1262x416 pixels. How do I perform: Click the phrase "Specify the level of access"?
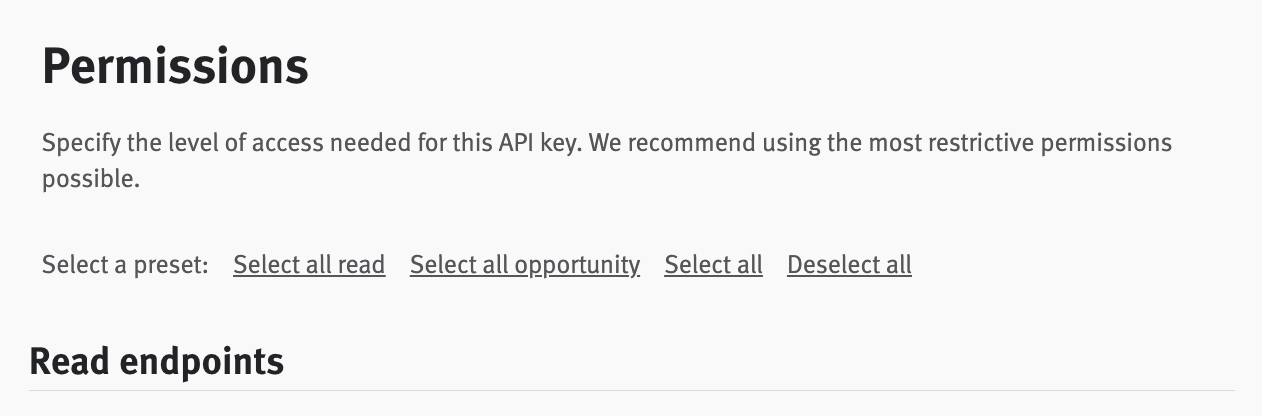tap(165, 143)
